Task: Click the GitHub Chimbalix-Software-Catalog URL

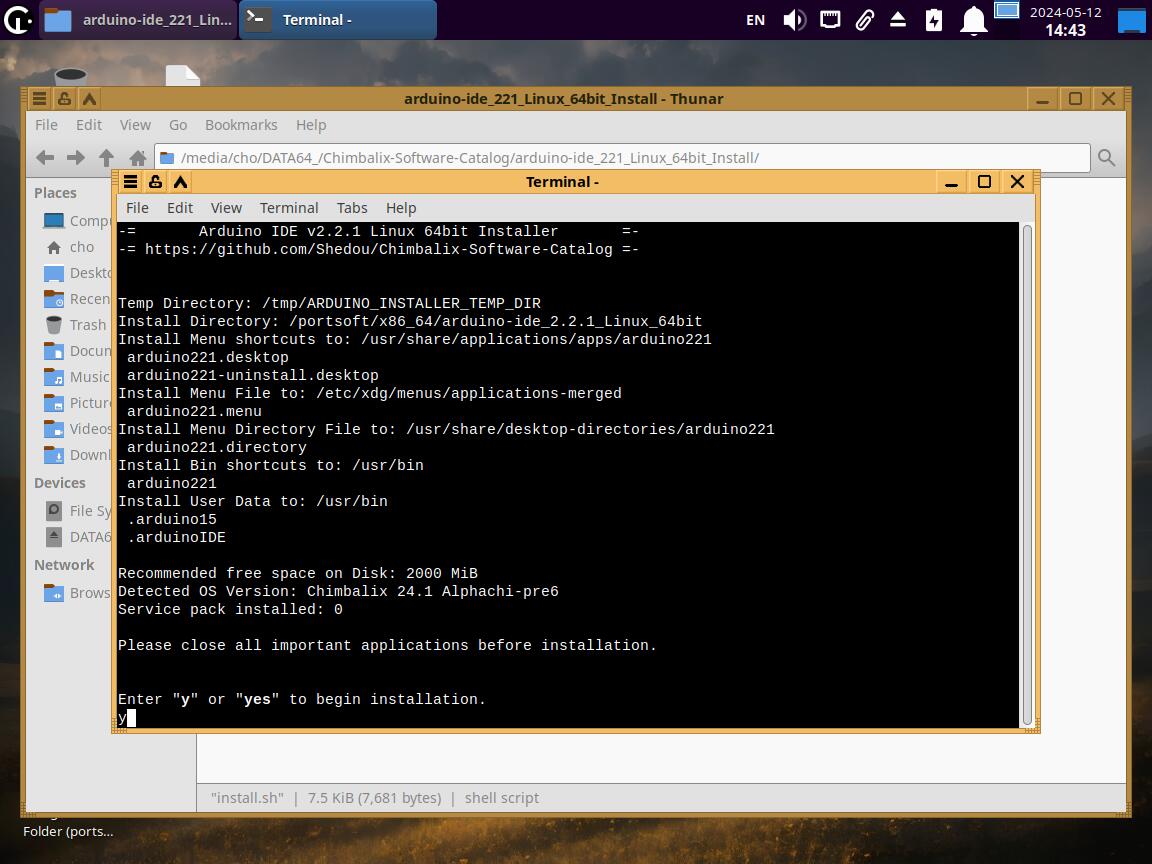Action: click(x=378, y=249)
